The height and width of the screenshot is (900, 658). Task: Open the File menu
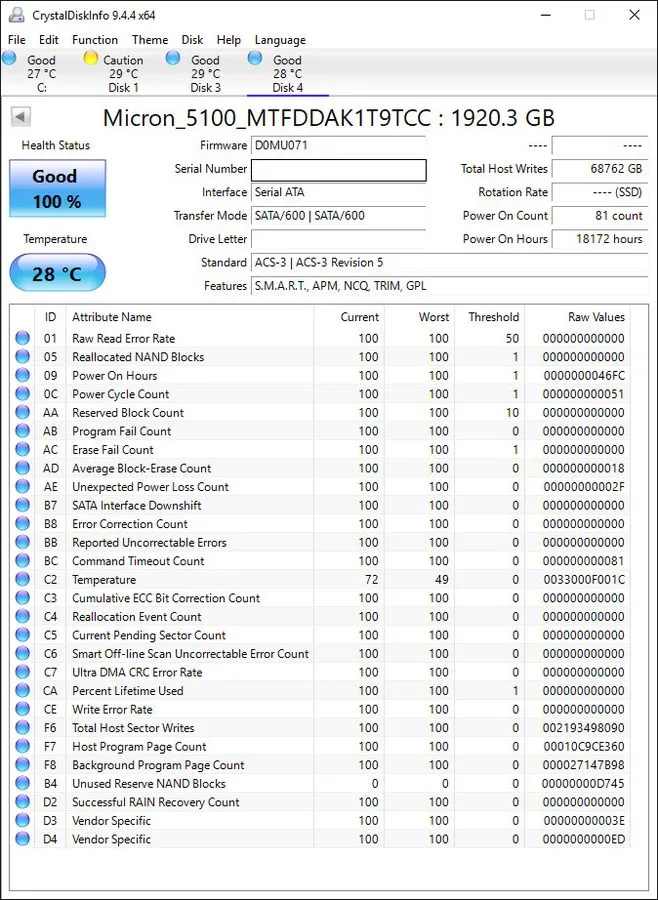pos(17,40)
